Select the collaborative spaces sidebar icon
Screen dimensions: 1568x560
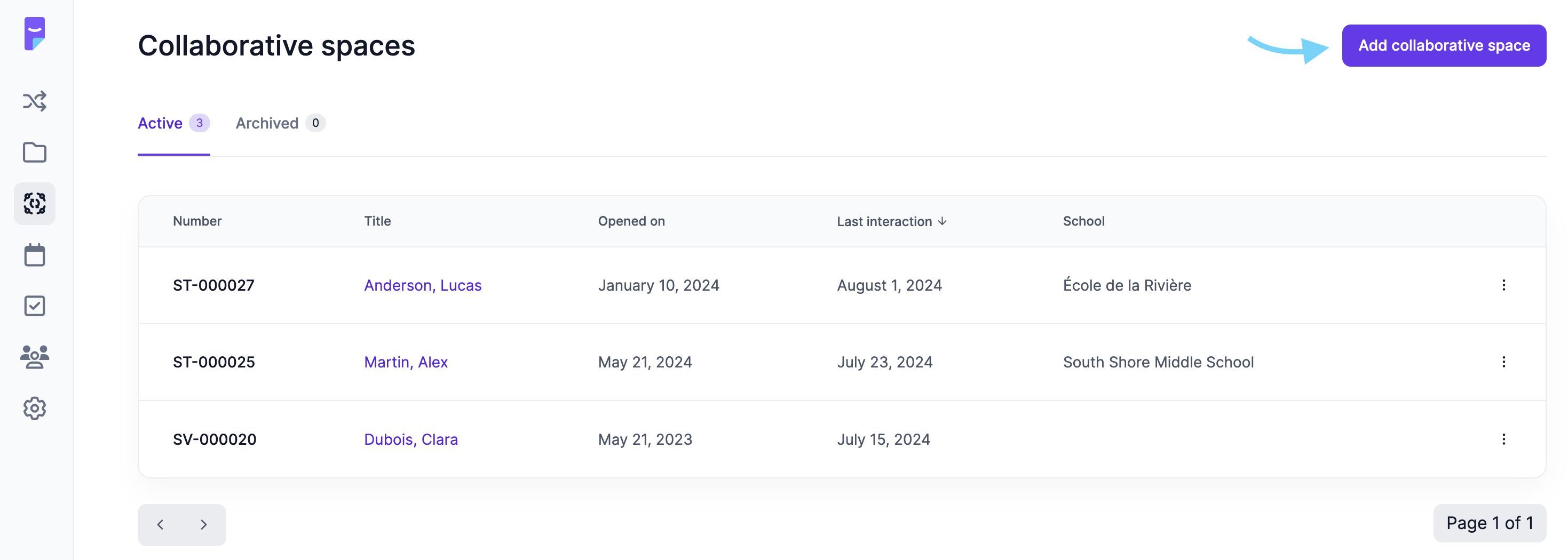click(35, 204)
